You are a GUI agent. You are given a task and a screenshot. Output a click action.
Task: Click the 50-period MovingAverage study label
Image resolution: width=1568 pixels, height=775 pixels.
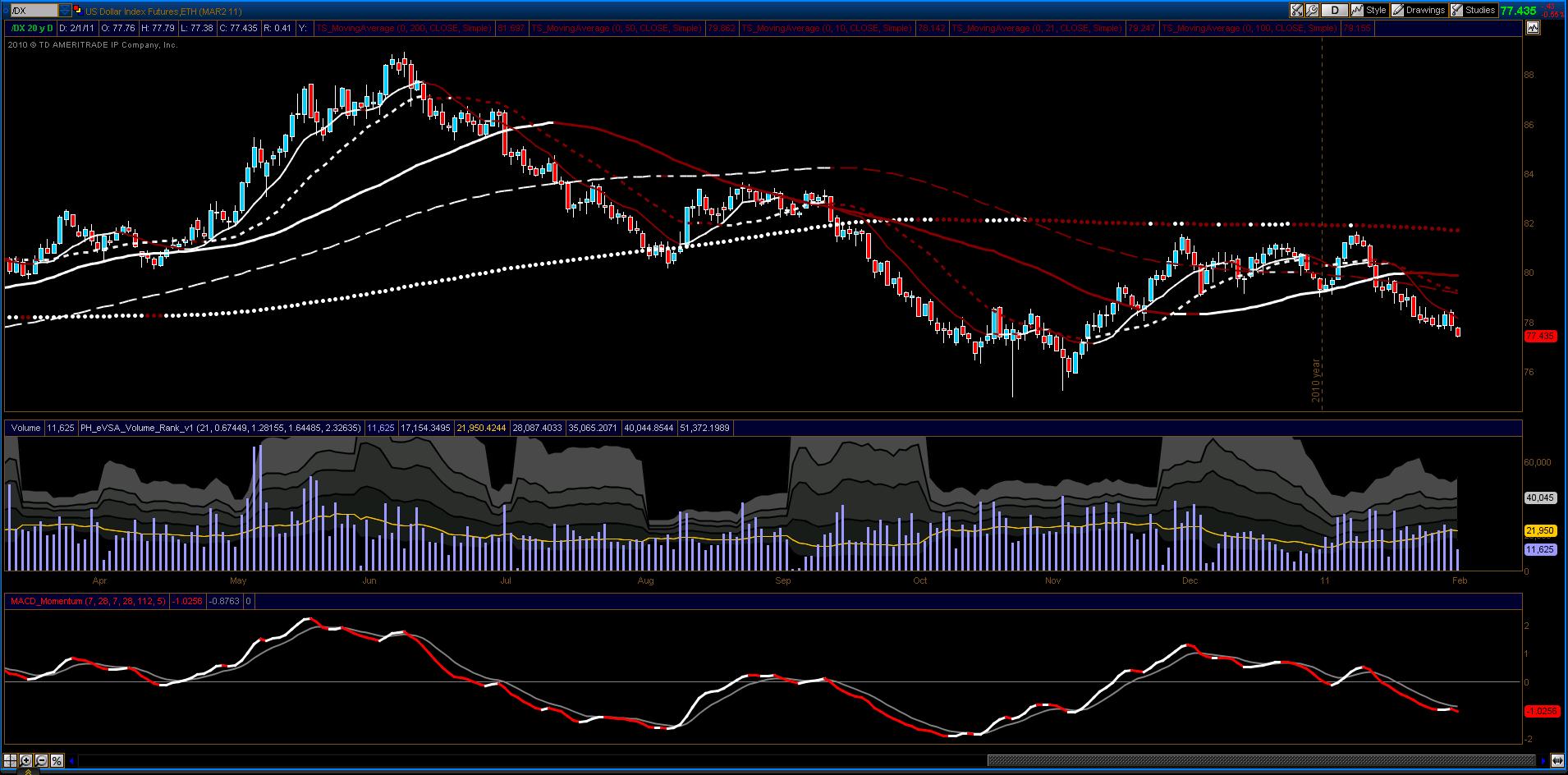click(x=616, y=28)
